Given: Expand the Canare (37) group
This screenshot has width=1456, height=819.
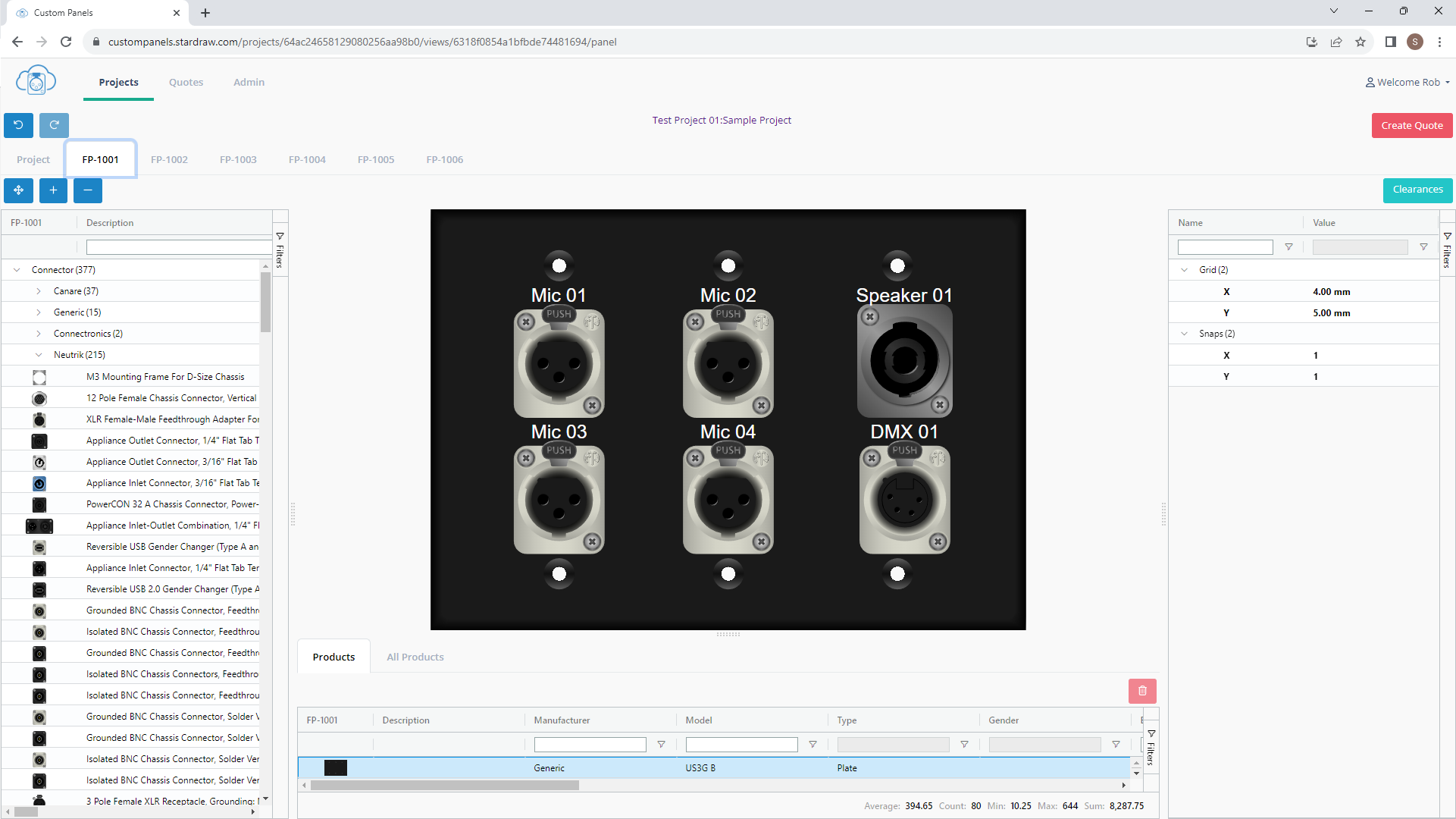Looking at the screenshot, I should point(39,291).
